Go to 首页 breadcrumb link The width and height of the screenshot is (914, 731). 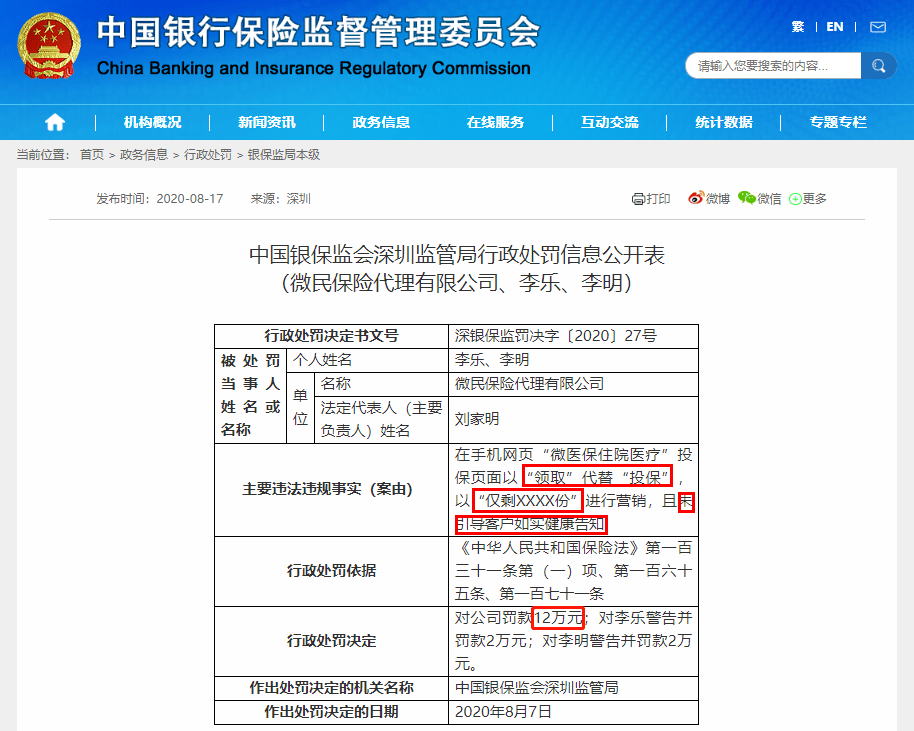(92, 154)
